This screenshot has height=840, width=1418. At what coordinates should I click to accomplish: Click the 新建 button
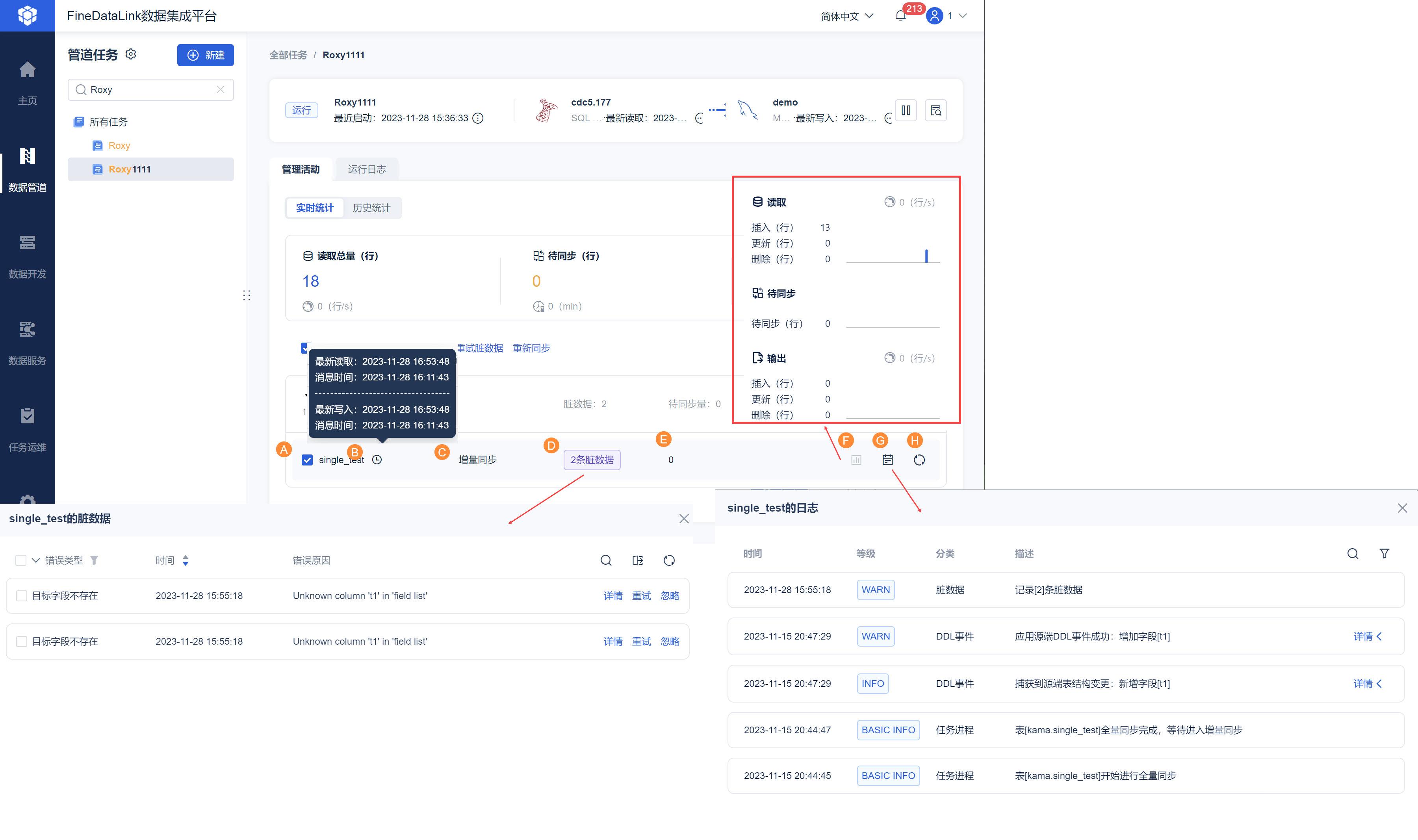click(206, 55)
